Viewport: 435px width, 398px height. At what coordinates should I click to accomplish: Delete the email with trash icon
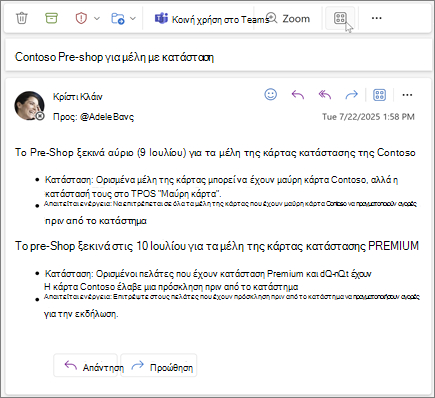(x=22, y=18)
